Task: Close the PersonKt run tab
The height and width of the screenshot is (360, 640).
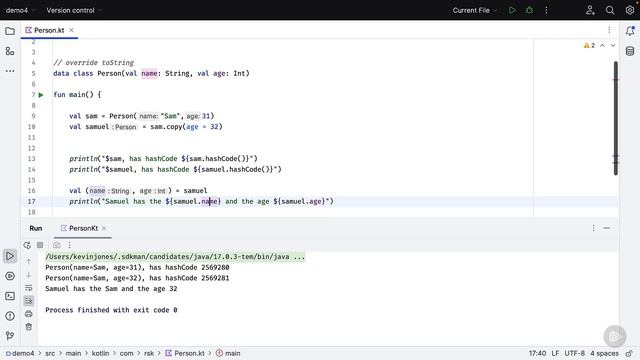Action: click(104, 228)
